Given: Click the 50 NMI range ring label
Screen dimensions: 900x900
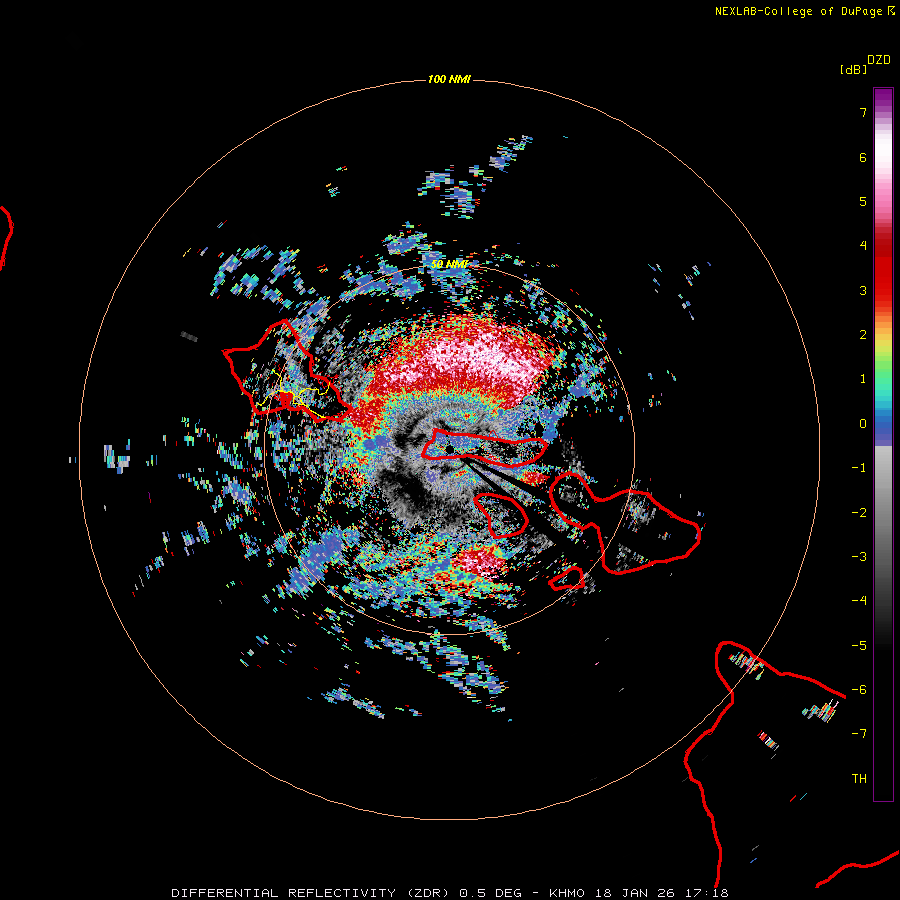Looking at the screenshot, I should 449,264.
